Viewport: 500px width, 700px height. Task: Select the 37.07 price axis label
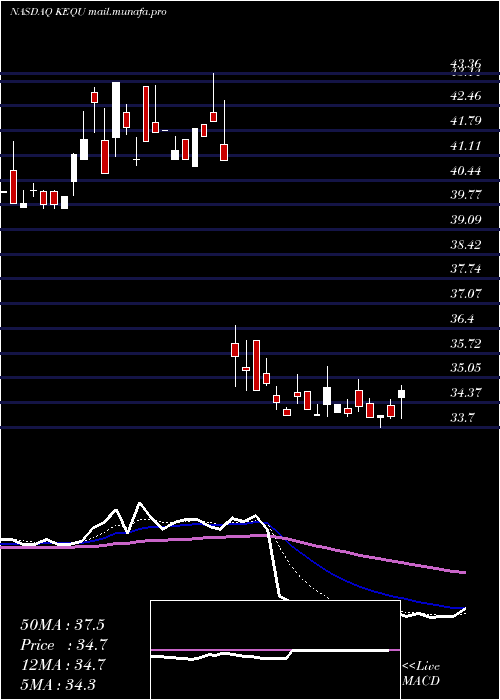(x=466, y=294)
